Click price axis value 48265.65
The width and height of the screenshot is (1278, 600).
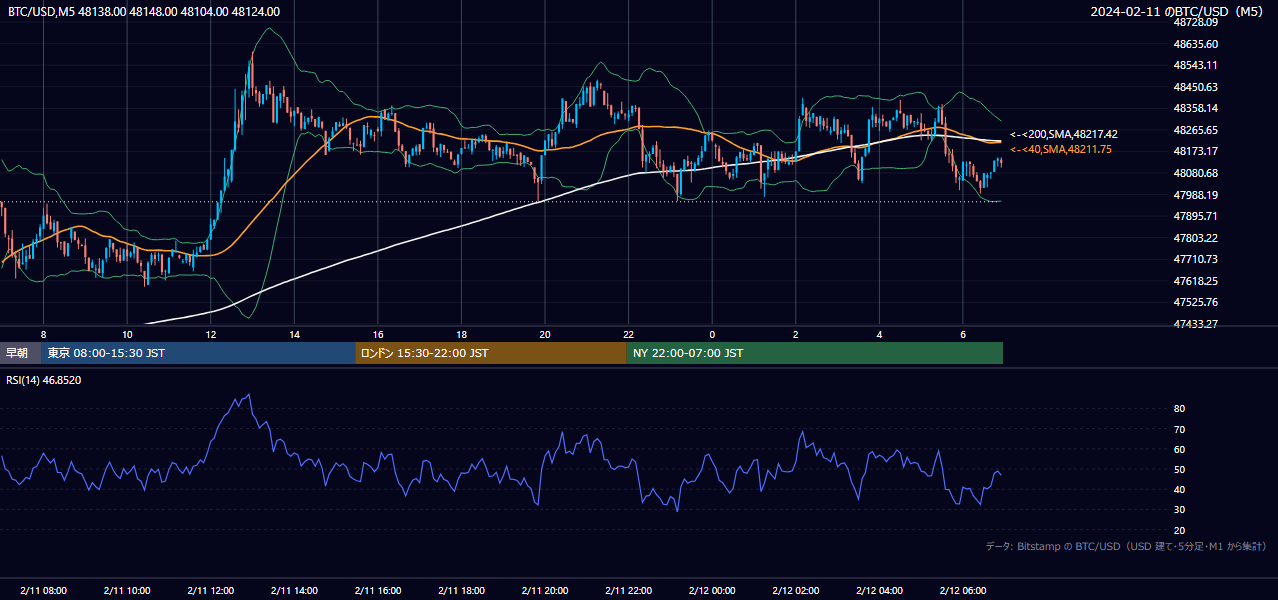[1196, 130]
